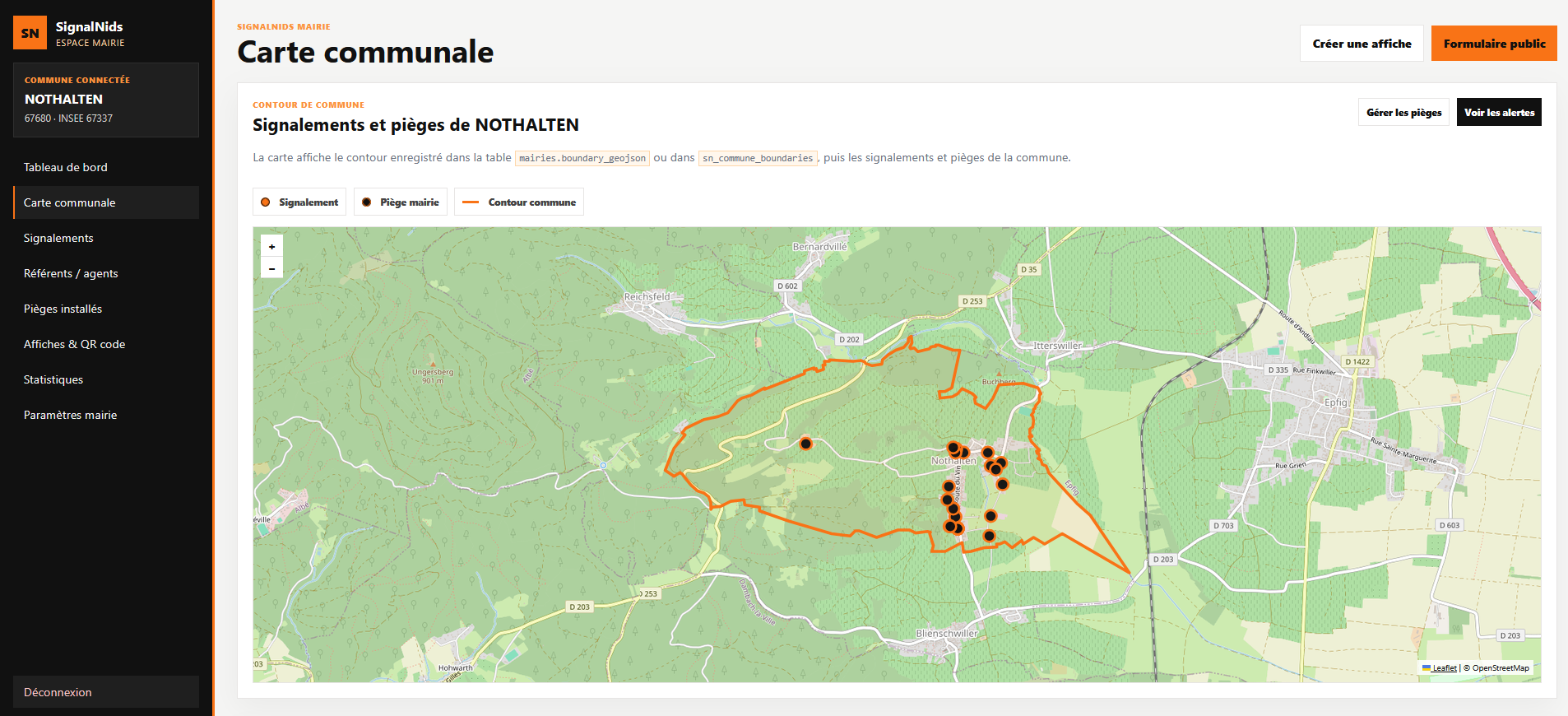
Task: Click the Itterswiller label on the map
Action: [x=1057, y=346]
